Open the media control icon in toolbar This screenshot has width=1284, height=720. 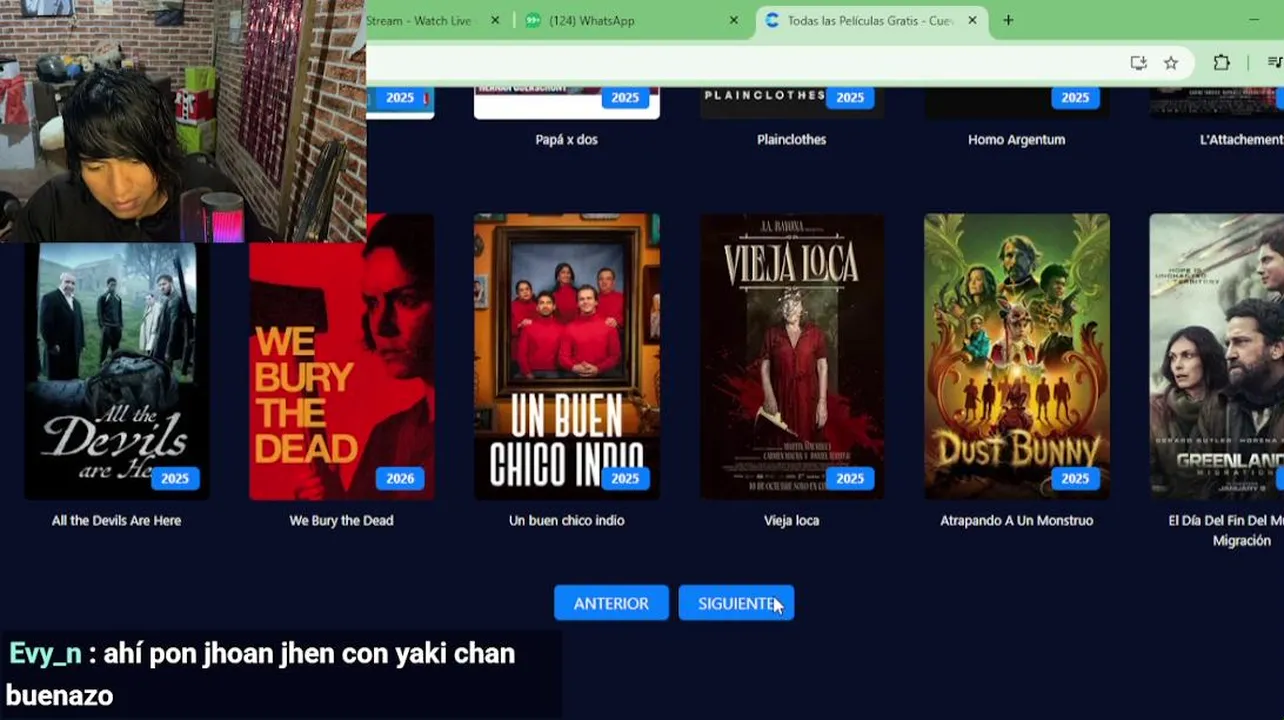[x=1275, y=63]
